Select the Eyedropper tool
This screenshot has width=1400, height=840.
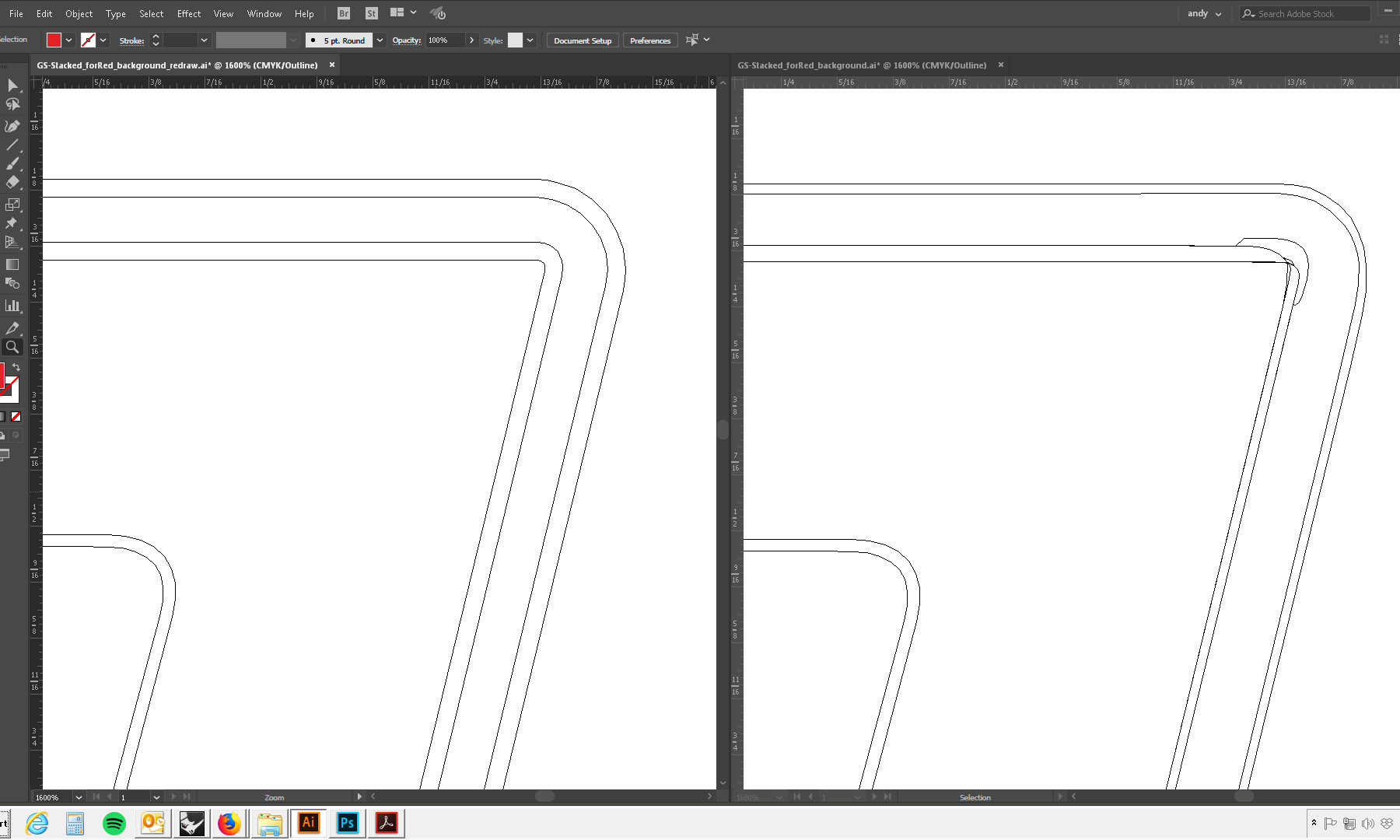[x=12, y=328]
